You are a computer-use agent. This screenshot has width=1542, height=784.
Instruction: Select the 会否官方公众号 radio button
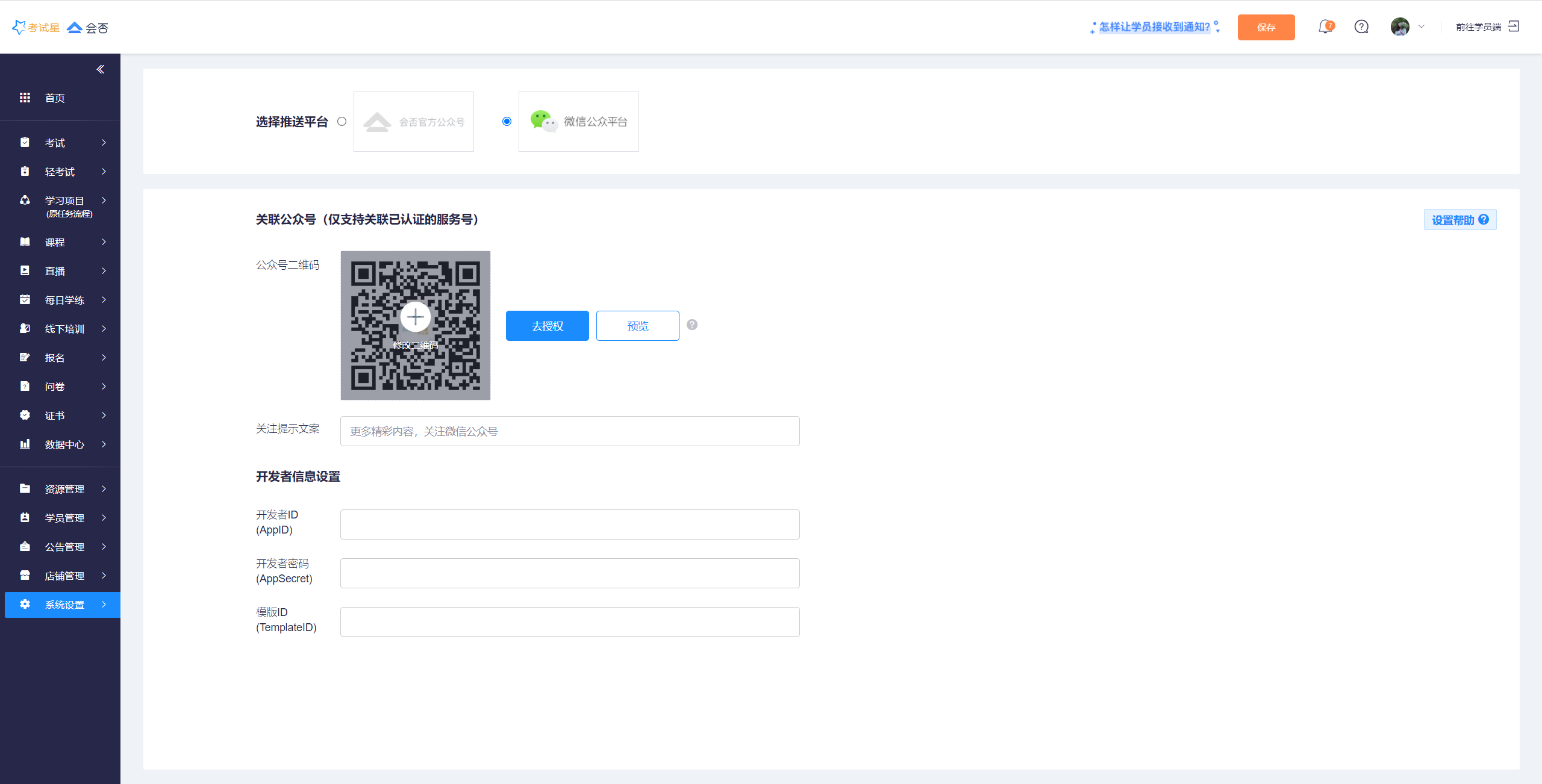point(342,122)
